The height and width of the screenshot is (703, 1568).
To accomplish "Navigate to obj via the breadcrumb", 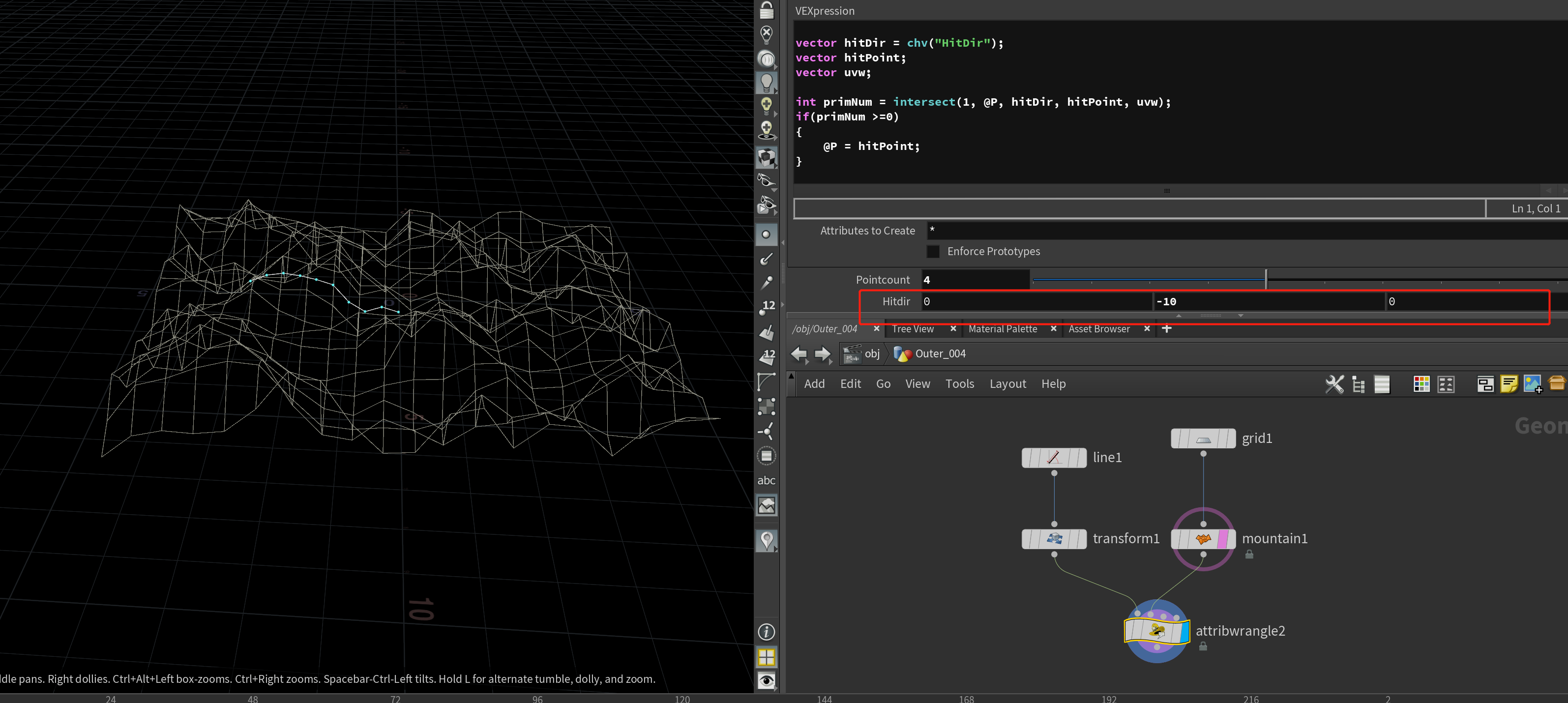I will (x=872, y=353).
